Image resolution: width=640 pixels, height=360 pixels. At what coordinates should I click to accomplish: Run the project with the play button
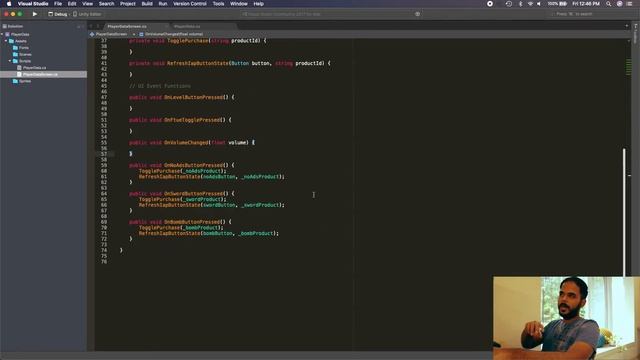[x=35, y=14]
